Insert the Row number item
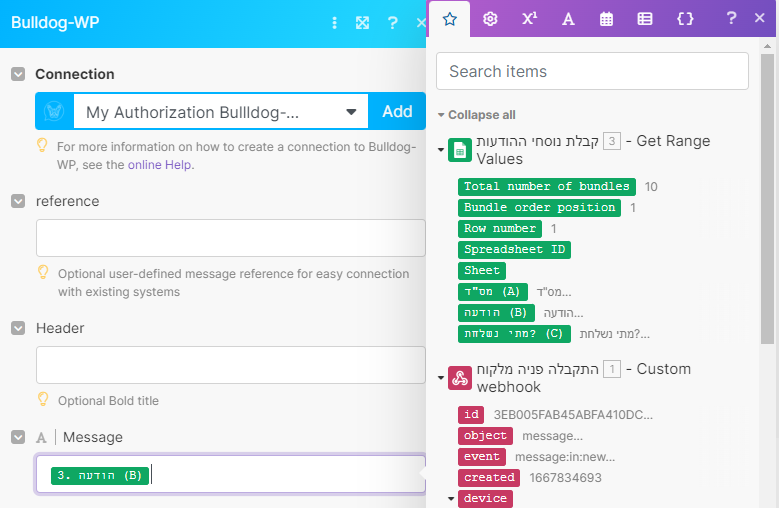The width and height of the screenshot is (779, 508). tap(500, 228)
